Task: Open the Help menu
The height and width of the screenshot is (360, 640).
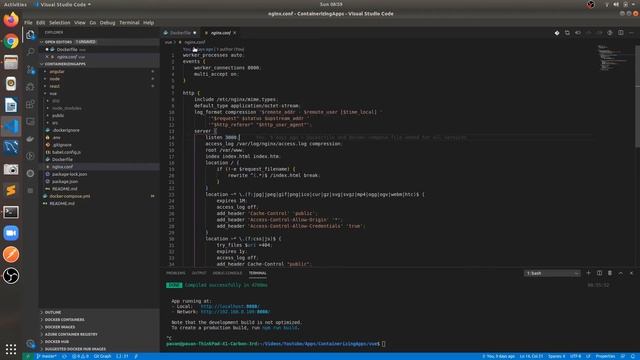Action: click(x=149, y=22)
